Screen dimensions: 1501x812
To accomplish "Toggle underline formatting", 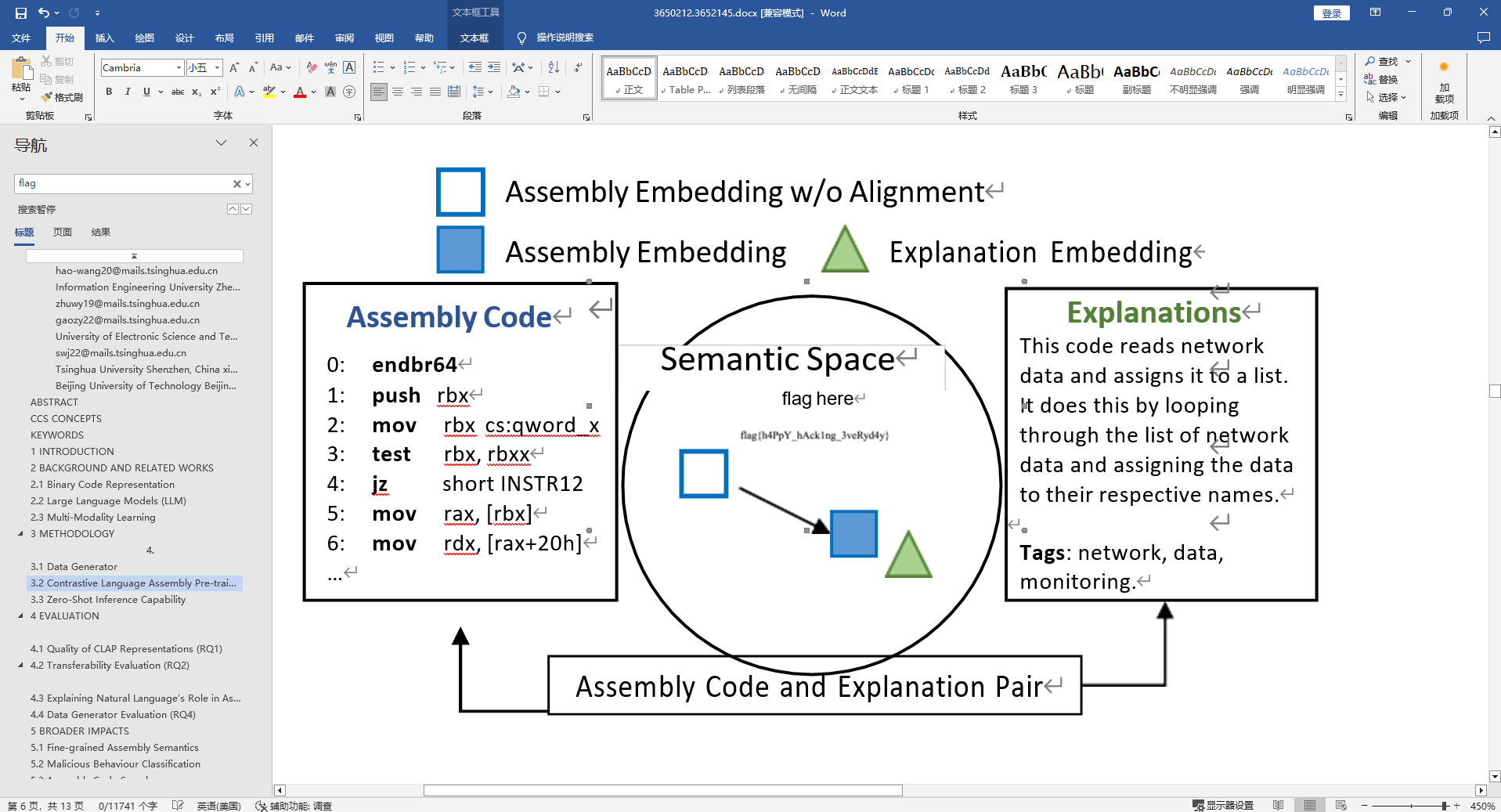I will coord(146,92).
